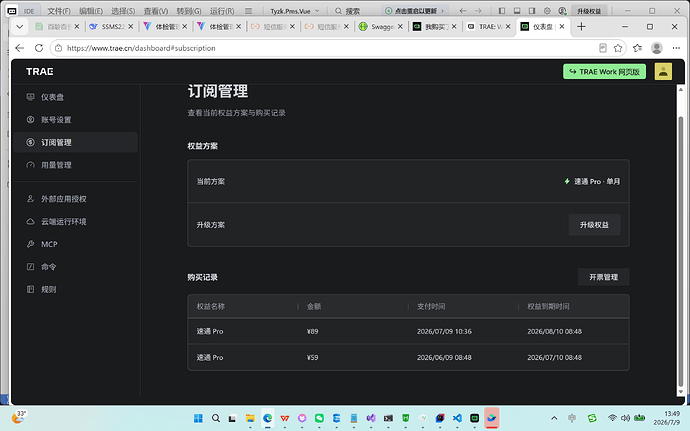690x431 pixels.
Task: Open 规则 rules in sidebar
Action: tap(75, 289)
